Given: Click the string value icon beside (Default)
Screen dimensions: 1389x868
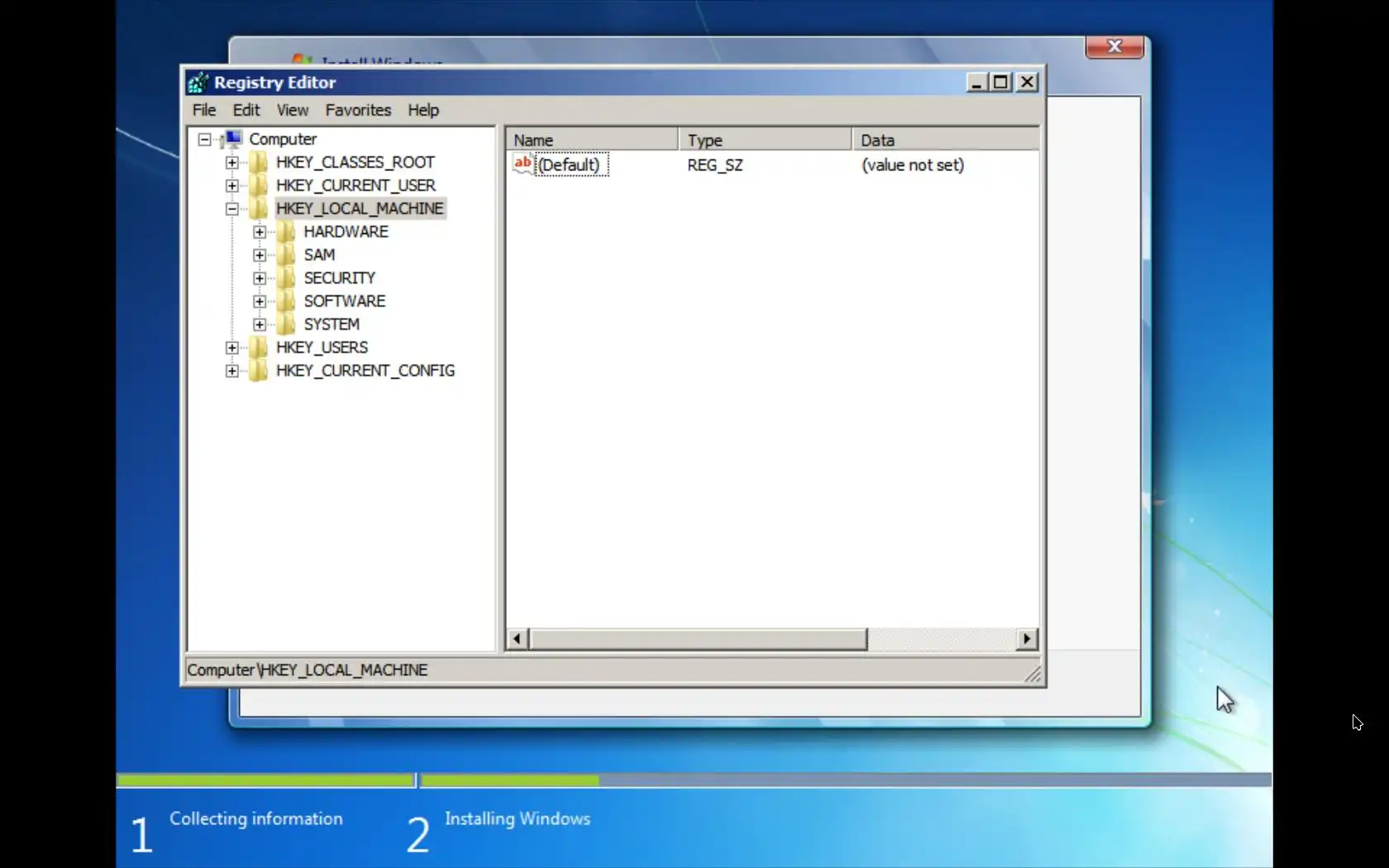Looking at the screenshot, I should point(523,164).
